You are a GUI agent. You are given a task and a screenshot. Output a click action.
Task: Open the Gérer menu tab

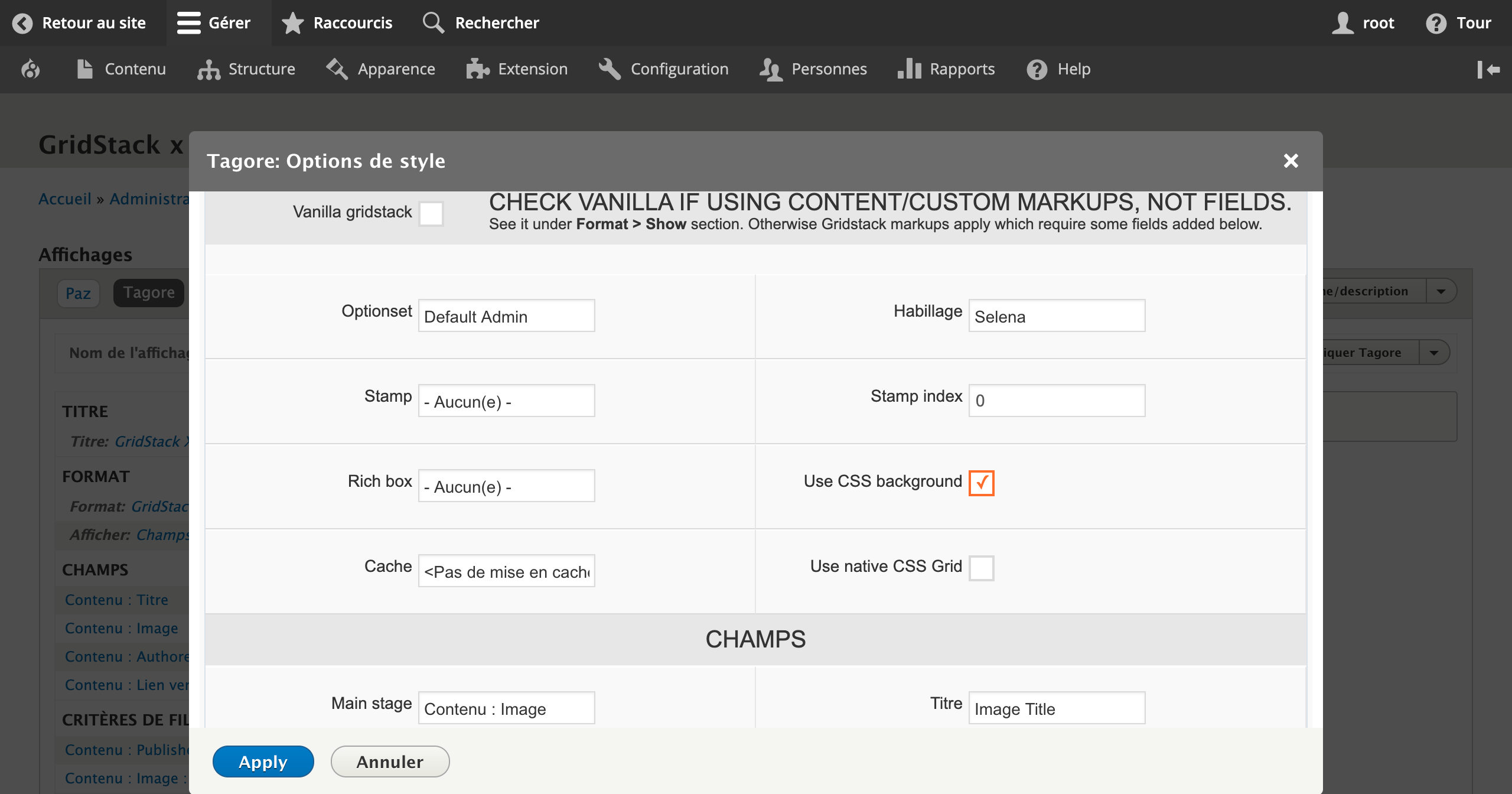point(214,22)
